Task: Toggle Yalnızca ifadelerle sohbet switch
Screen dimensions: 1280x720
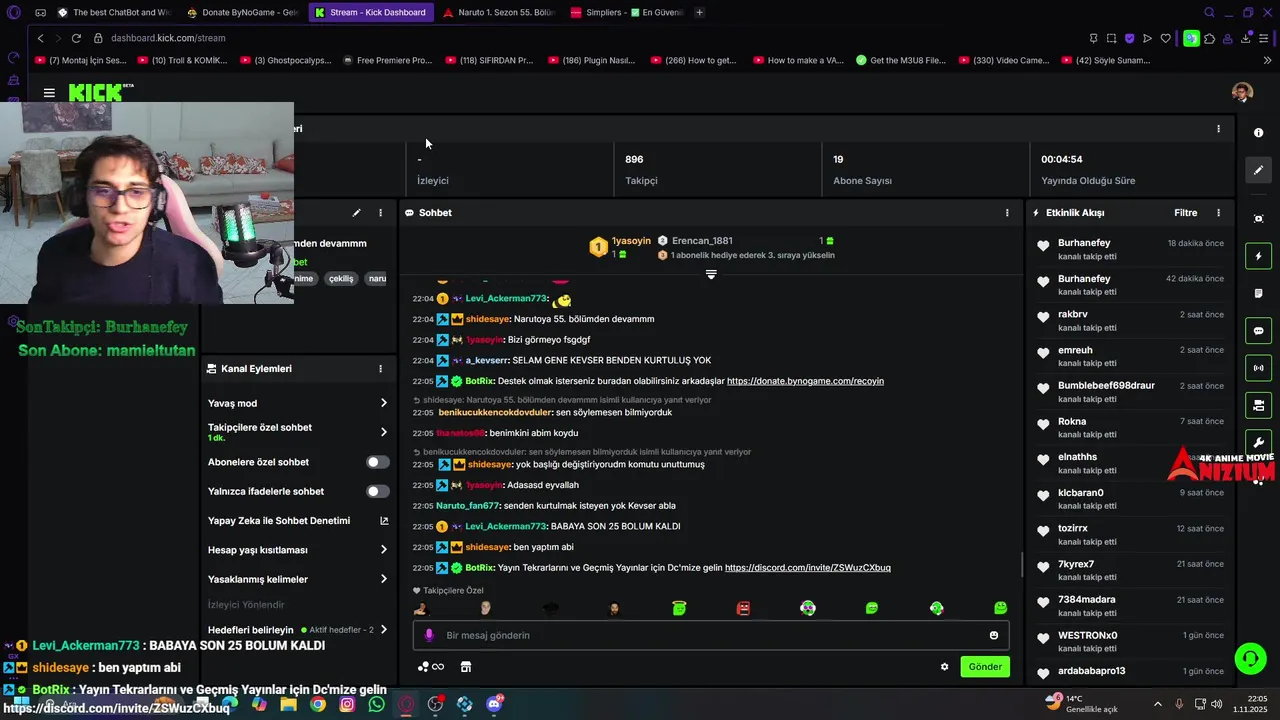Action: tap(377, 491)
